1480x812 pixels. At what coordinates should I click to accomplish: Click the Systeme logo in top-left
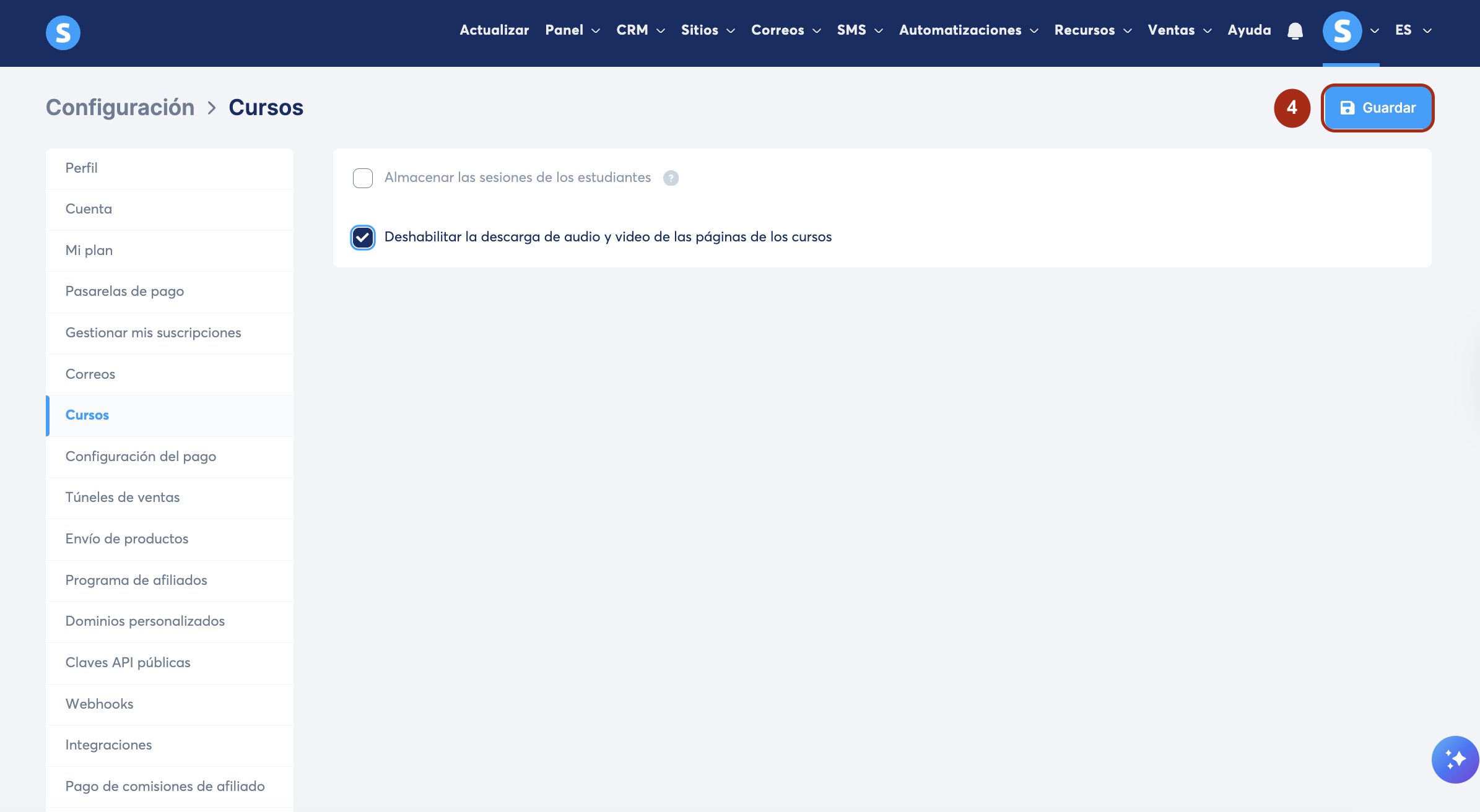(63, 32)
